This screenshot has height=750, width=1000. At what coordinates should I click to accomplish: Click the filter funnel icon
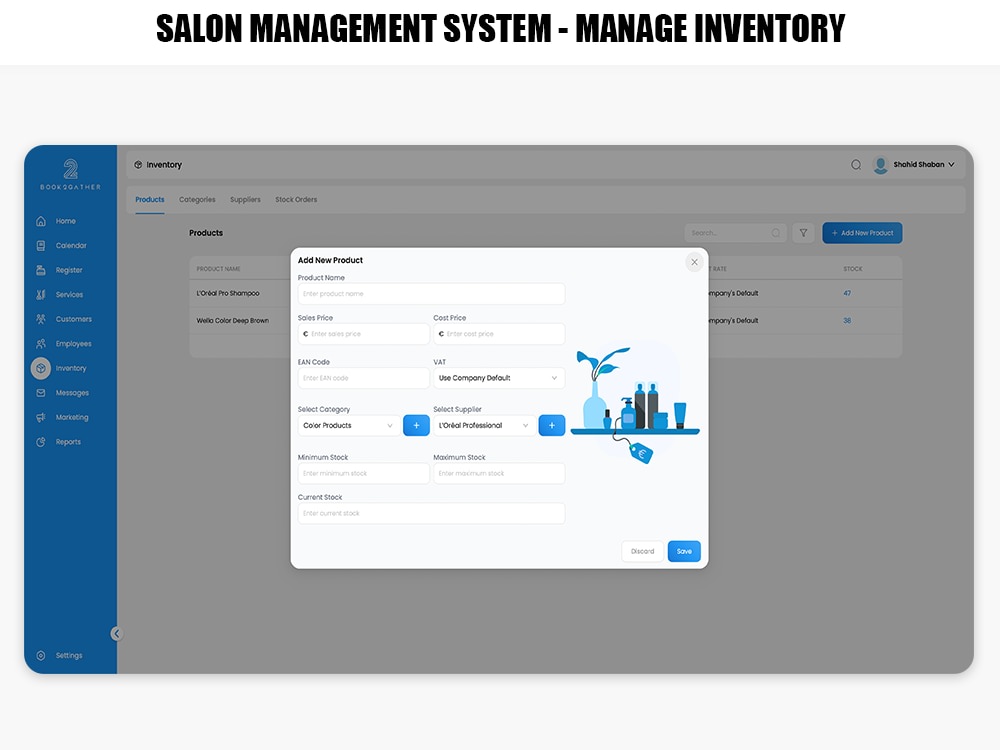pyautogui.click(x=804, y=233)
